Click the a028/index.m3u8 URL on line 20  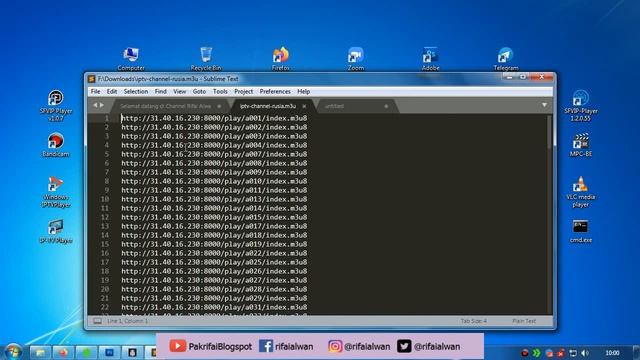point(214,289)
